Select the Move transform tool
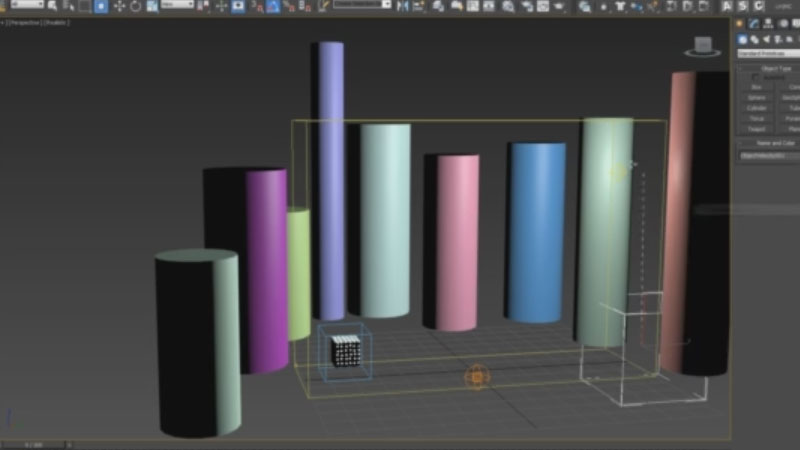Screen dimensions: 800x450 [x=120, y=6]
